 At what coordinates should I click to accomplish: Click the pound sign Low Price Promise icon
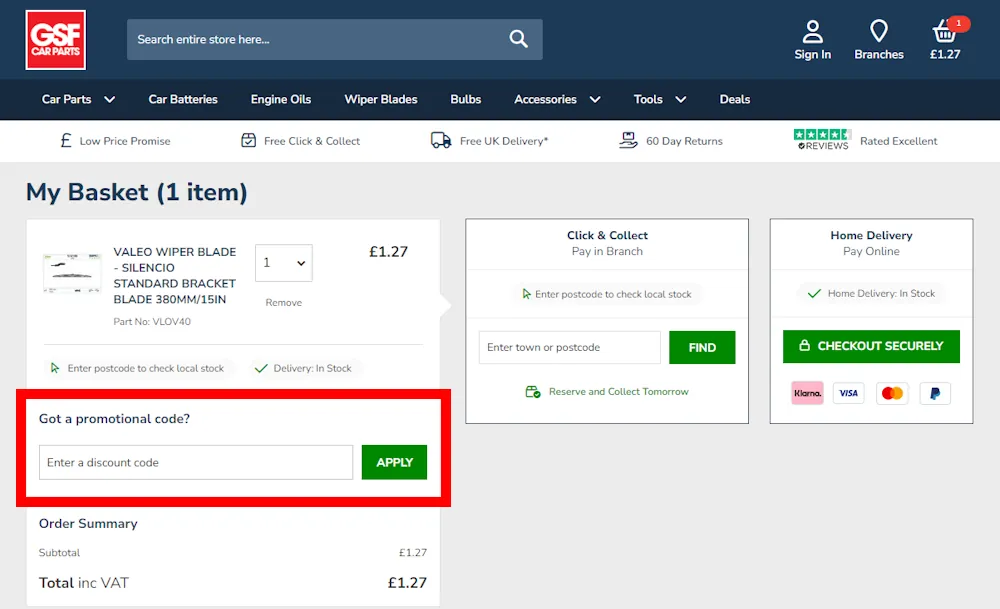click(66, 140)
